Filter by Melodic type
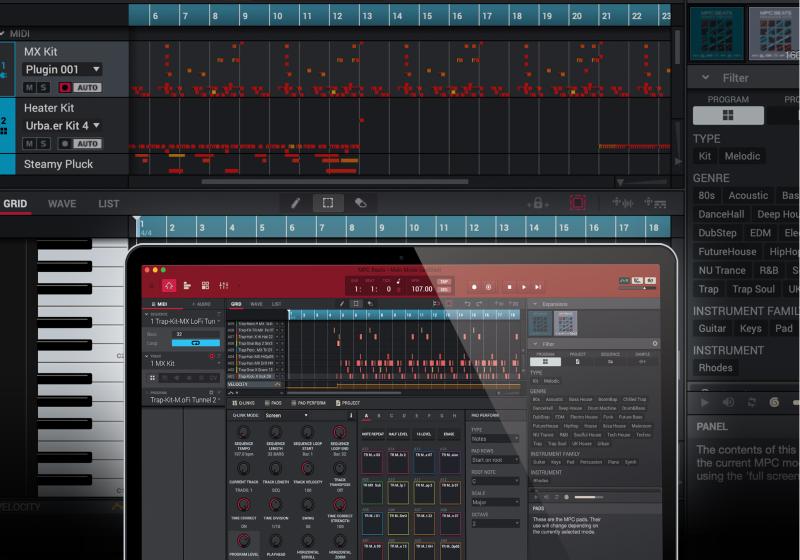The image size is (800, 560). click(x=742, y=156)
